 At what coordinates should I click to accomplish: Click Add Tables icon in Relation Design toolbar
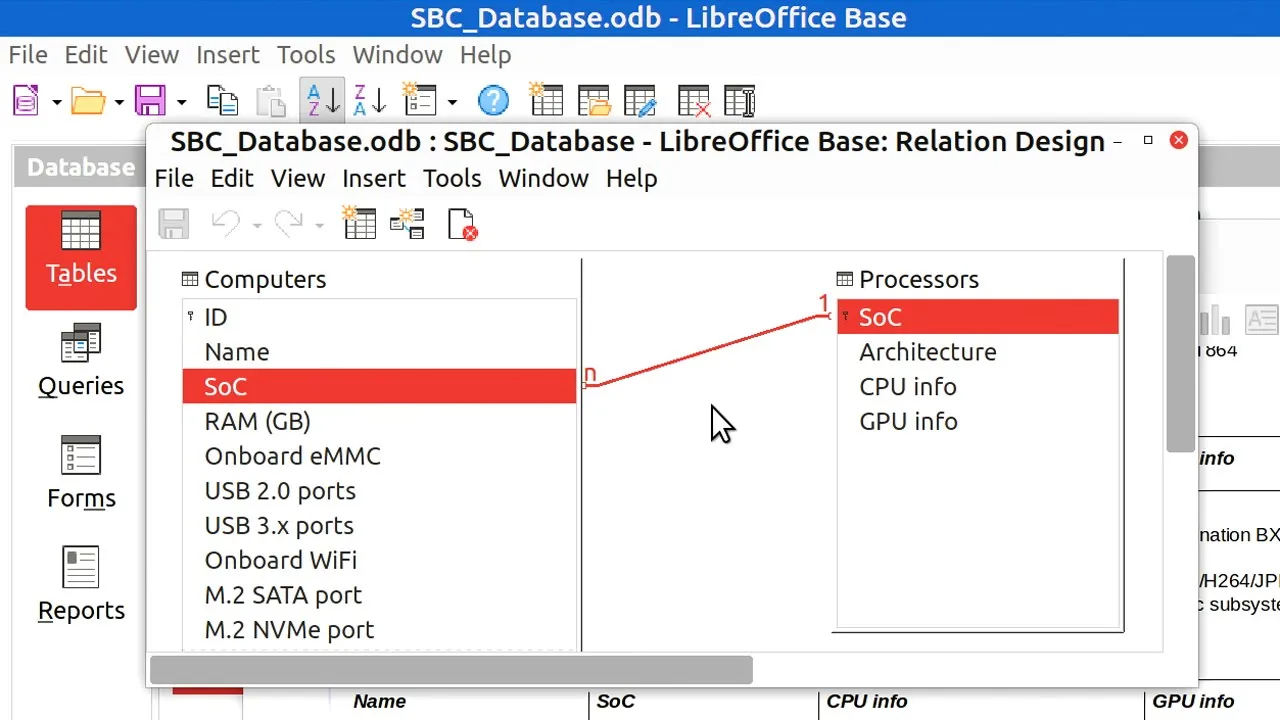pyautogui.click(x=359, y=224)
